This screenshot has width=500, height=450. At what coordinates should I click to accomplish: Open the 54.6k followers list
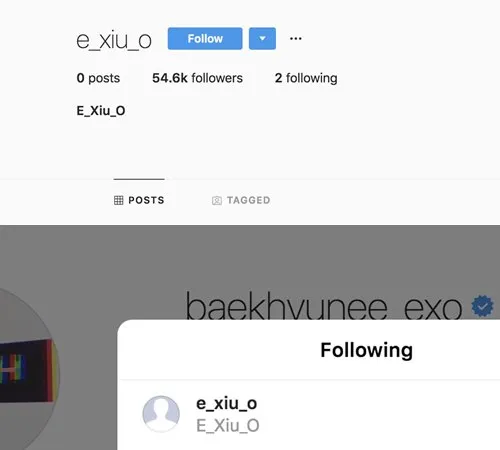(x=197, y=78)
